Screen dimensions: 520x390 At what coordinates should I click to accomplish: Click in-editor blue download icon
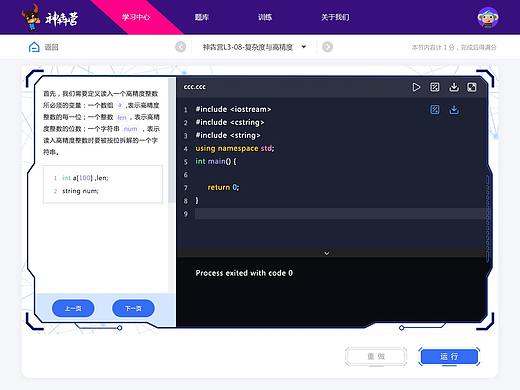454,110
